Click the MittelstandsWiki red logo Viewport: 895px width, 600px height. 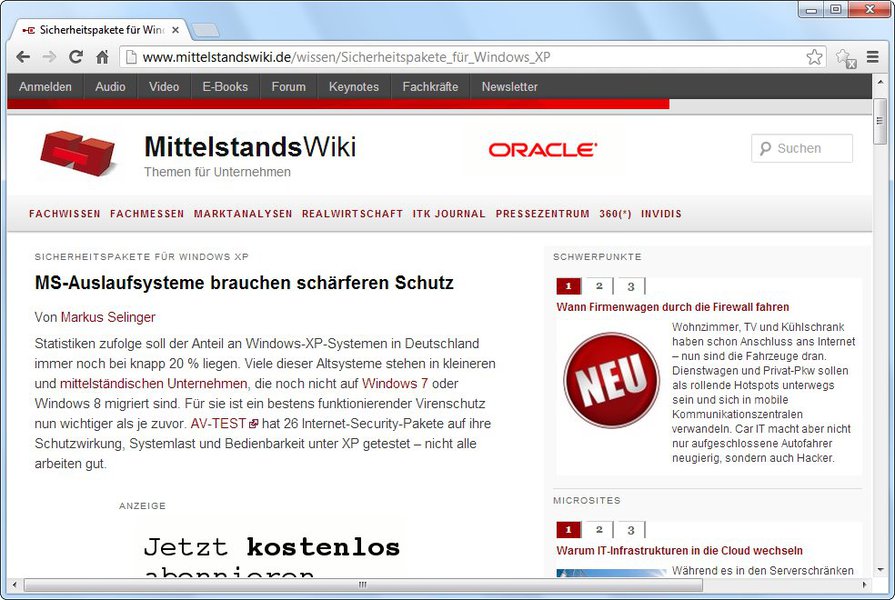pyautogui.click(x=77, y=153)
